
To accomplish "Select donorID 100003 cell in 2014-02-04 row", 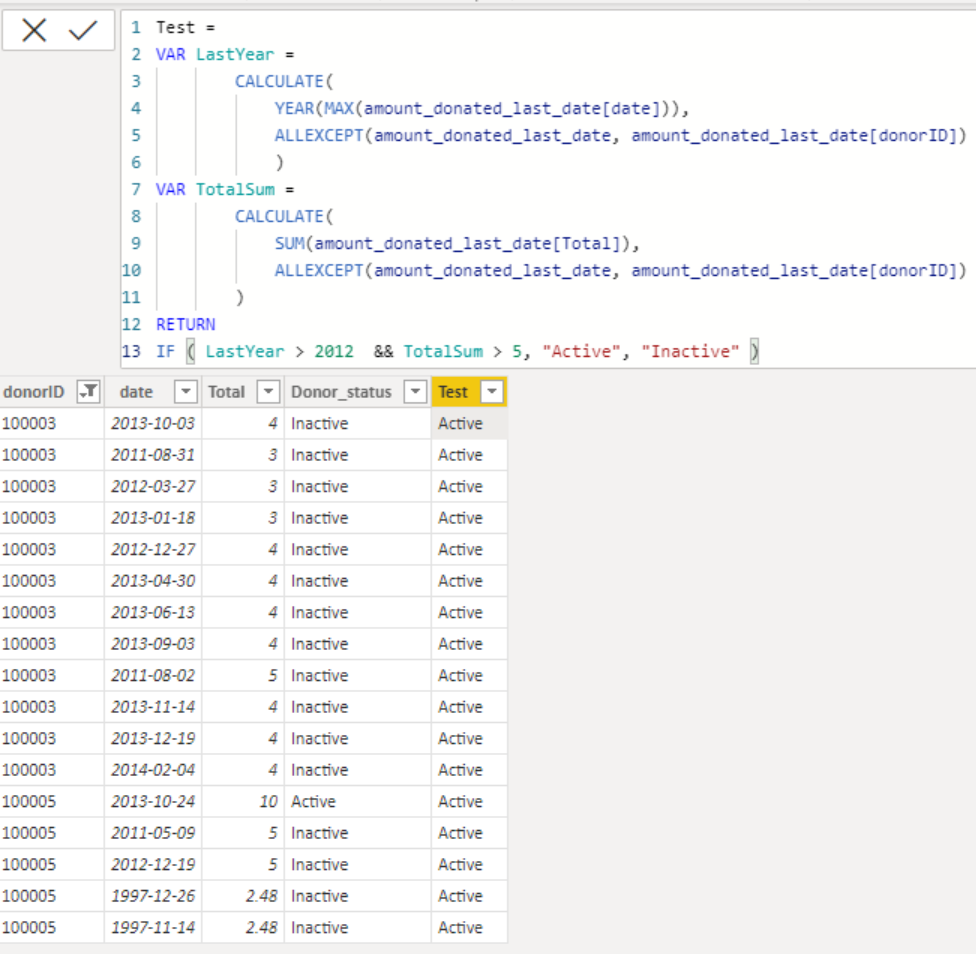I will point(52,770).
